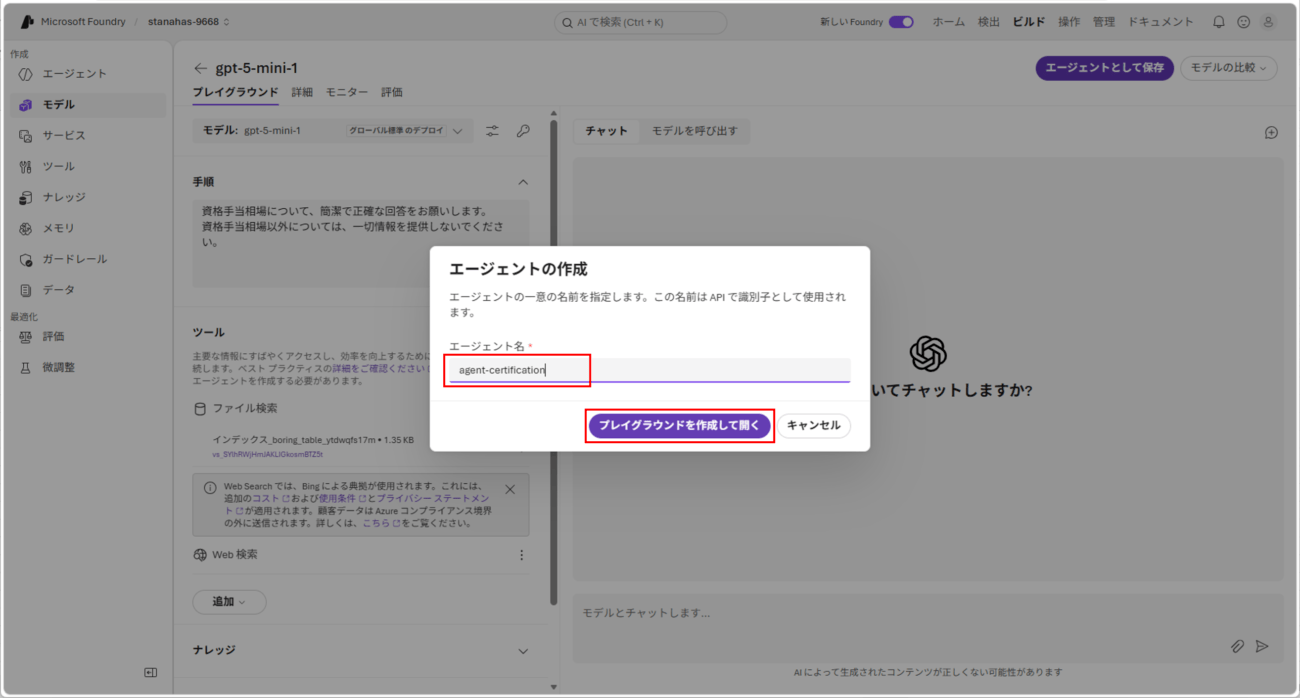Open 操作 in top navigation
This screenshot has height=698, width=1300.
pos(1069,22)
